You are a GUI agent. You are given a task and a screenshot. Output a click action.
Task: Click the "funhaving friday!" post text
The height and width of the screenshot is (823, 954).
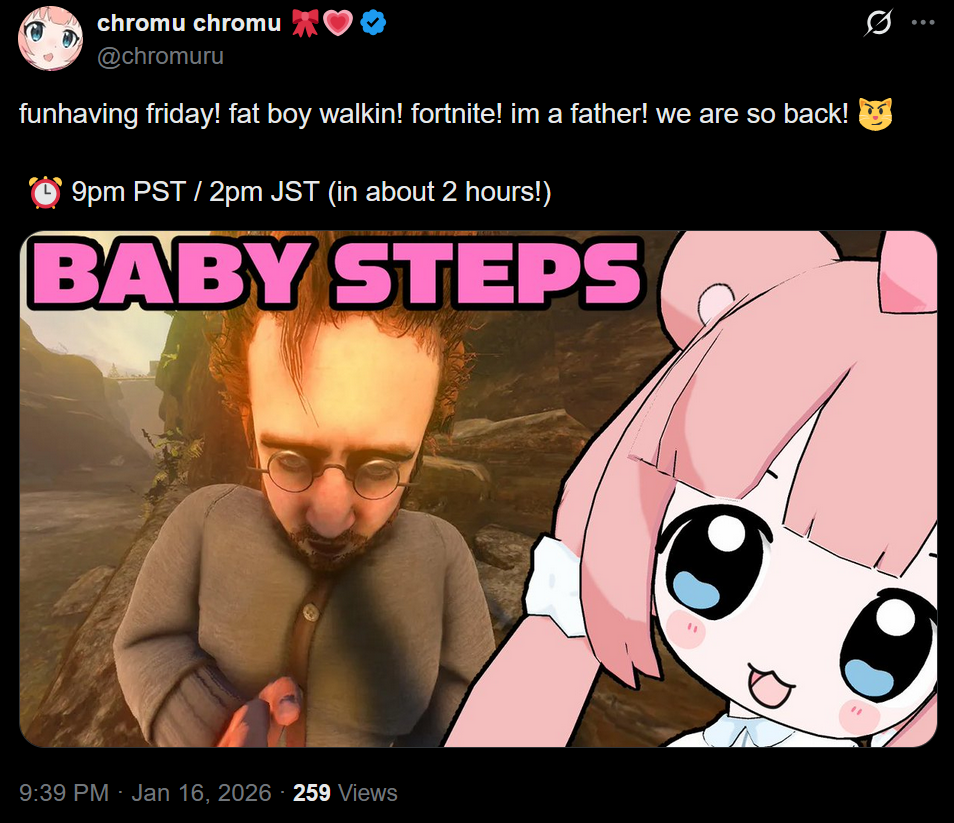pos(120,114)
